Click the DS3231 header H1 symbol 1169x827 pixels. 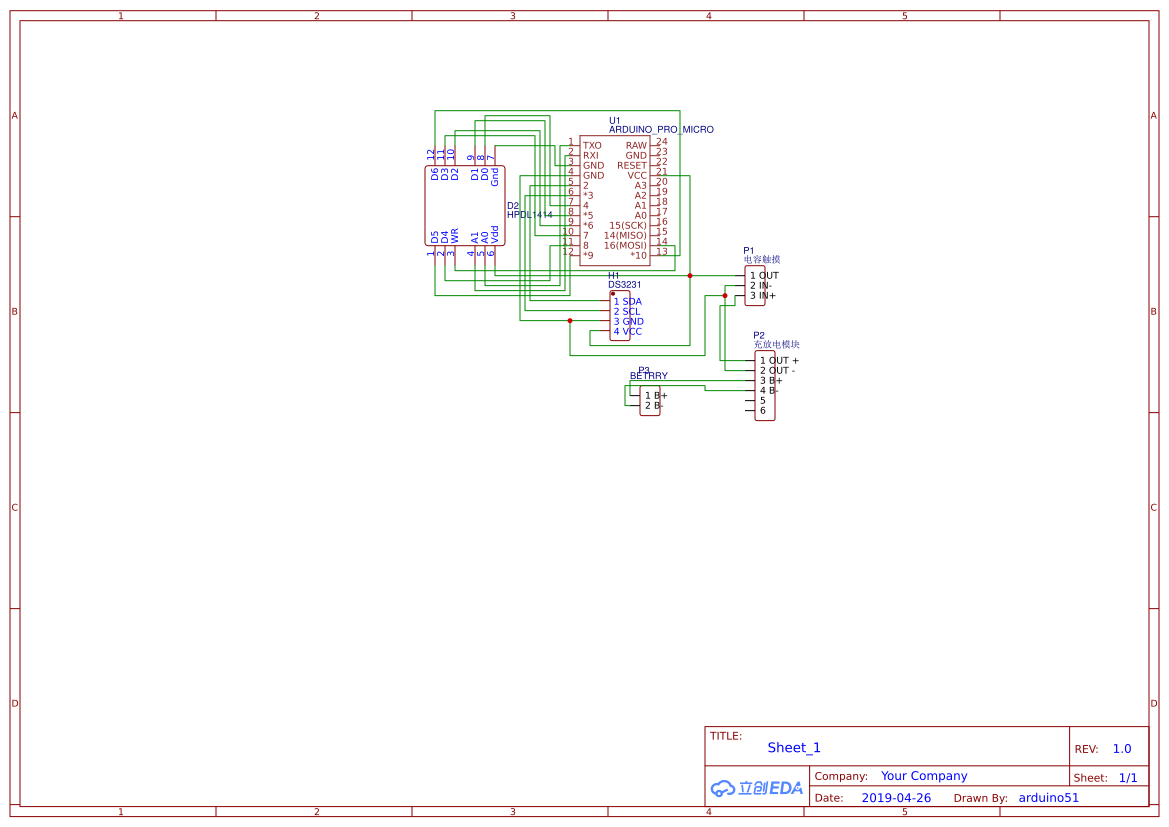[620, 316]
